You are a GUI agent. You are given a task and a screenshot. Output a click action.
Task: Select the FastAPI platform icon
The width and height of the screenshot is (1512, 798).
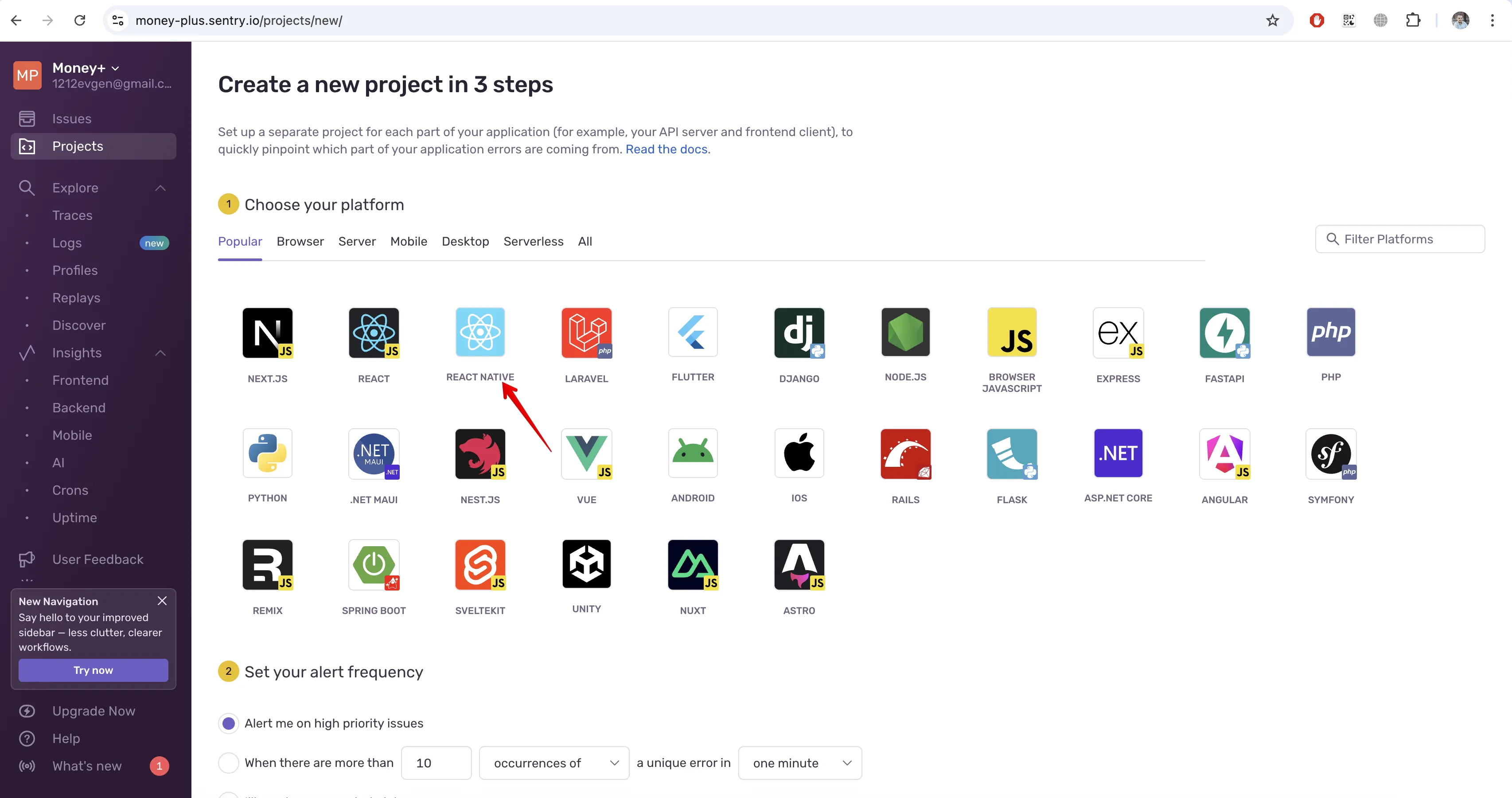coord(1224,333)
